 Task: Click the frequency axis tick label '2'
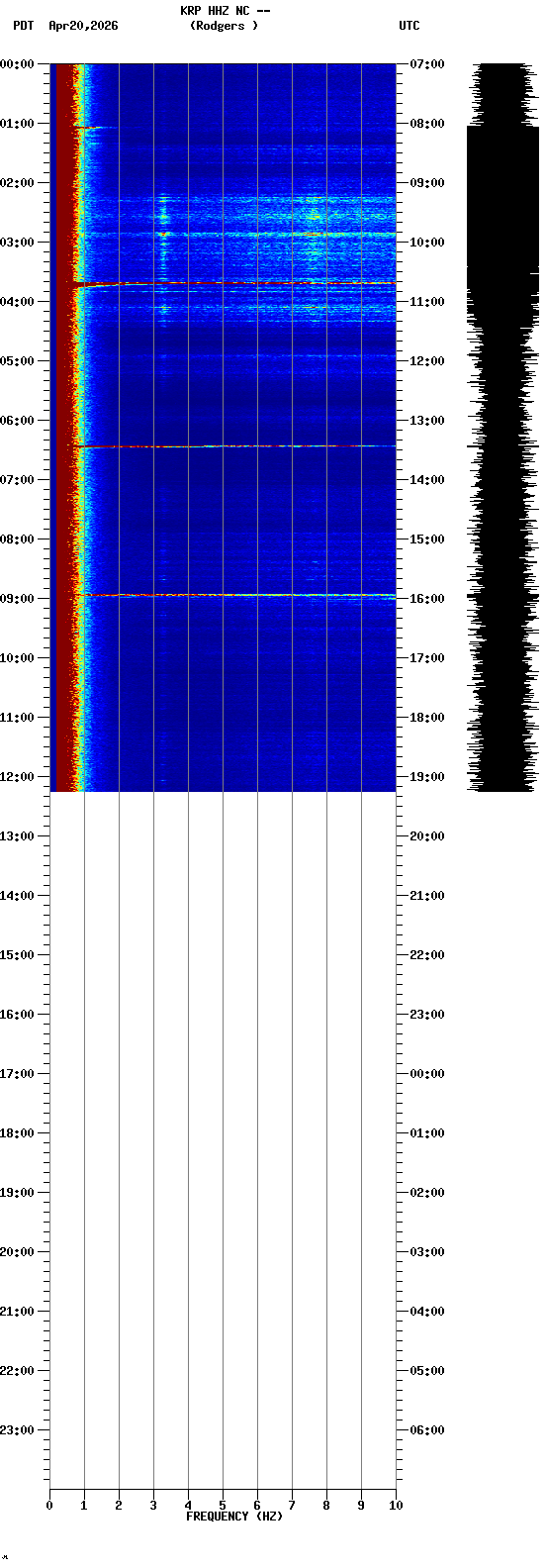point(119,1506)
